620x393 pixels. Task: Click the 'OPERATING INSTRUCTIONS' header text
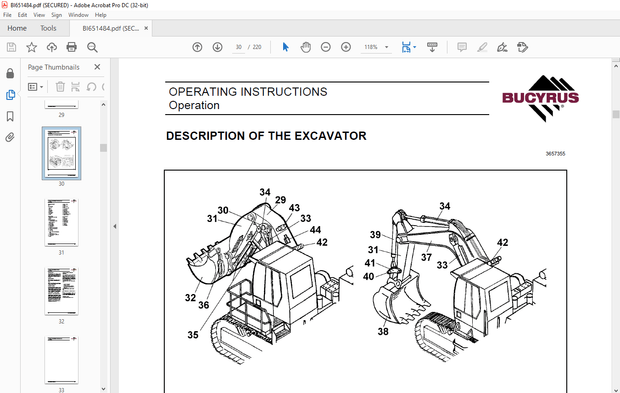coord(248,92)
